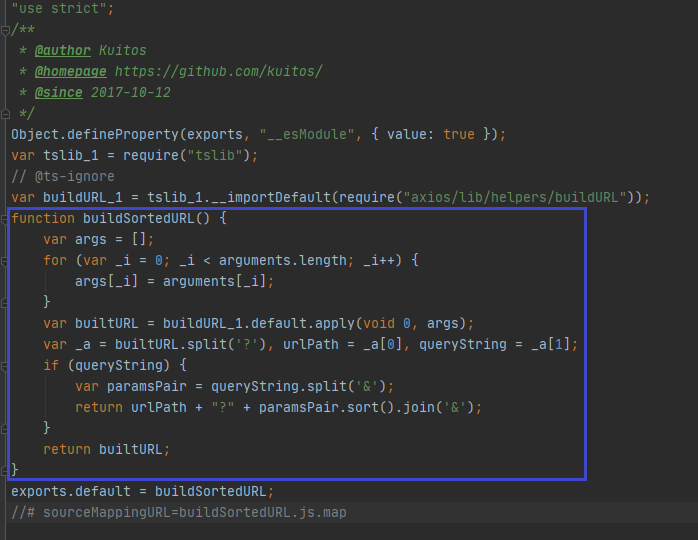
Task: Collapse the if (queryString) block fold toggle
Action: click(x=4, y=366)
